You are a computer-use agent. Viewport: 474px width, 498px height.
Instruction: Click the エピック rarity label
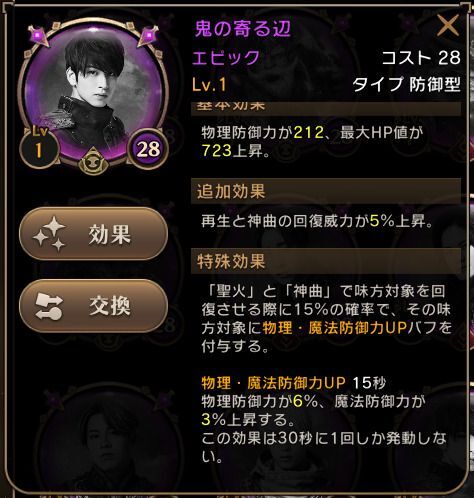226,57
